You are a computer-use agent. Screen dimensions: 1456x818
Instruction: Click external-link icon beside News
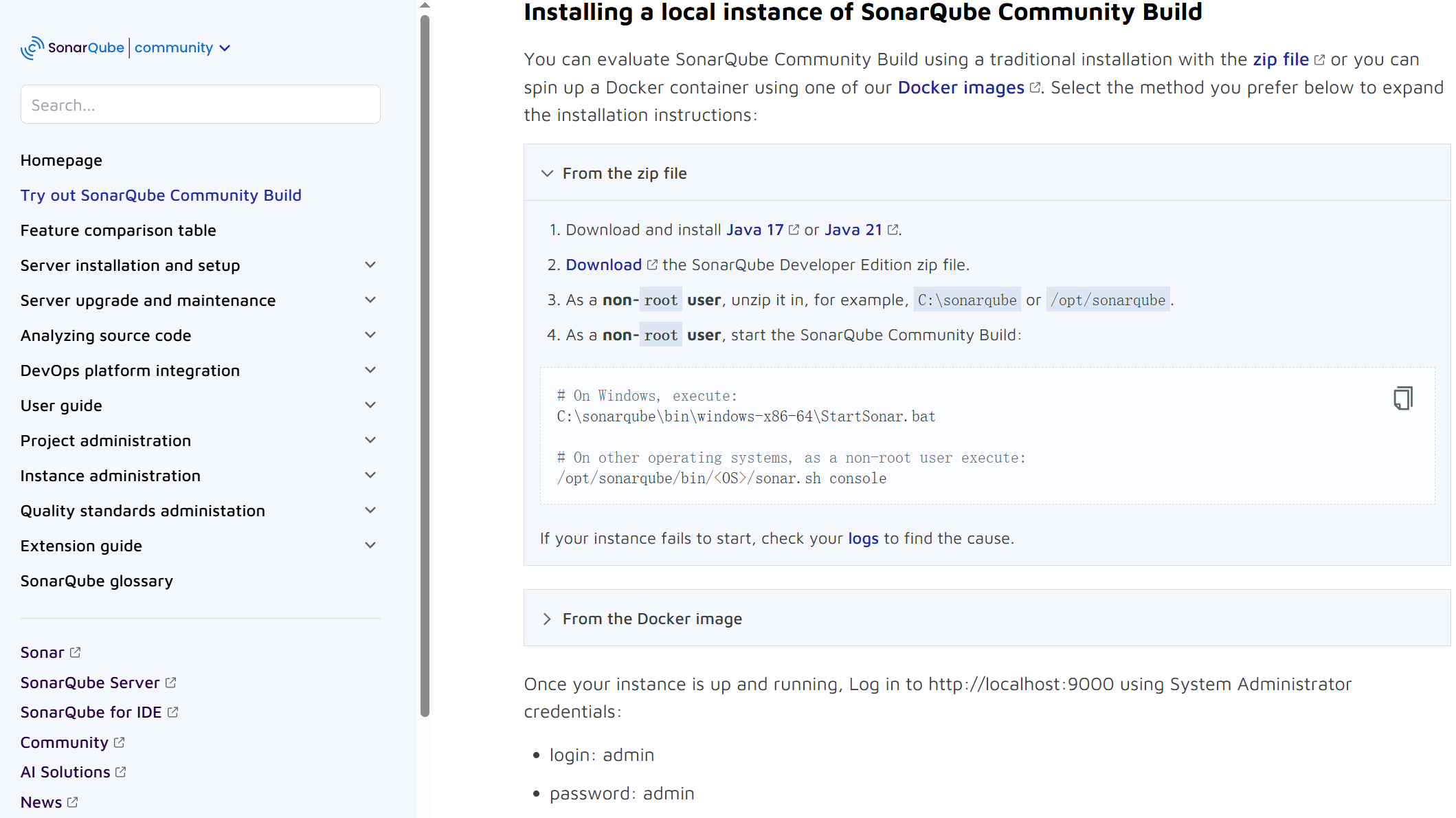click(x=72, y=802)
